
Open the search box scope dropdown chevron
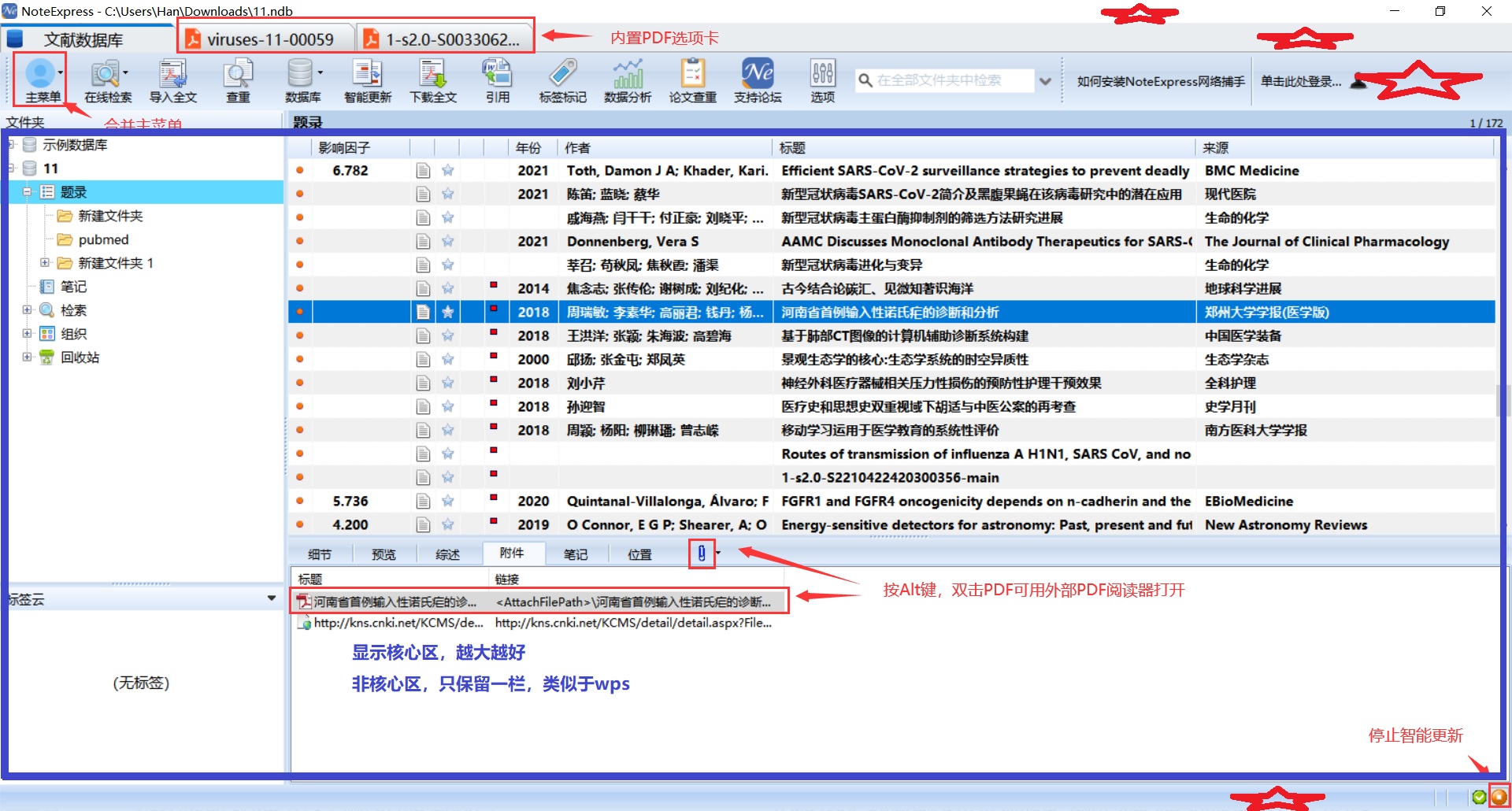pyautogui.click(x=1045, y=81)
